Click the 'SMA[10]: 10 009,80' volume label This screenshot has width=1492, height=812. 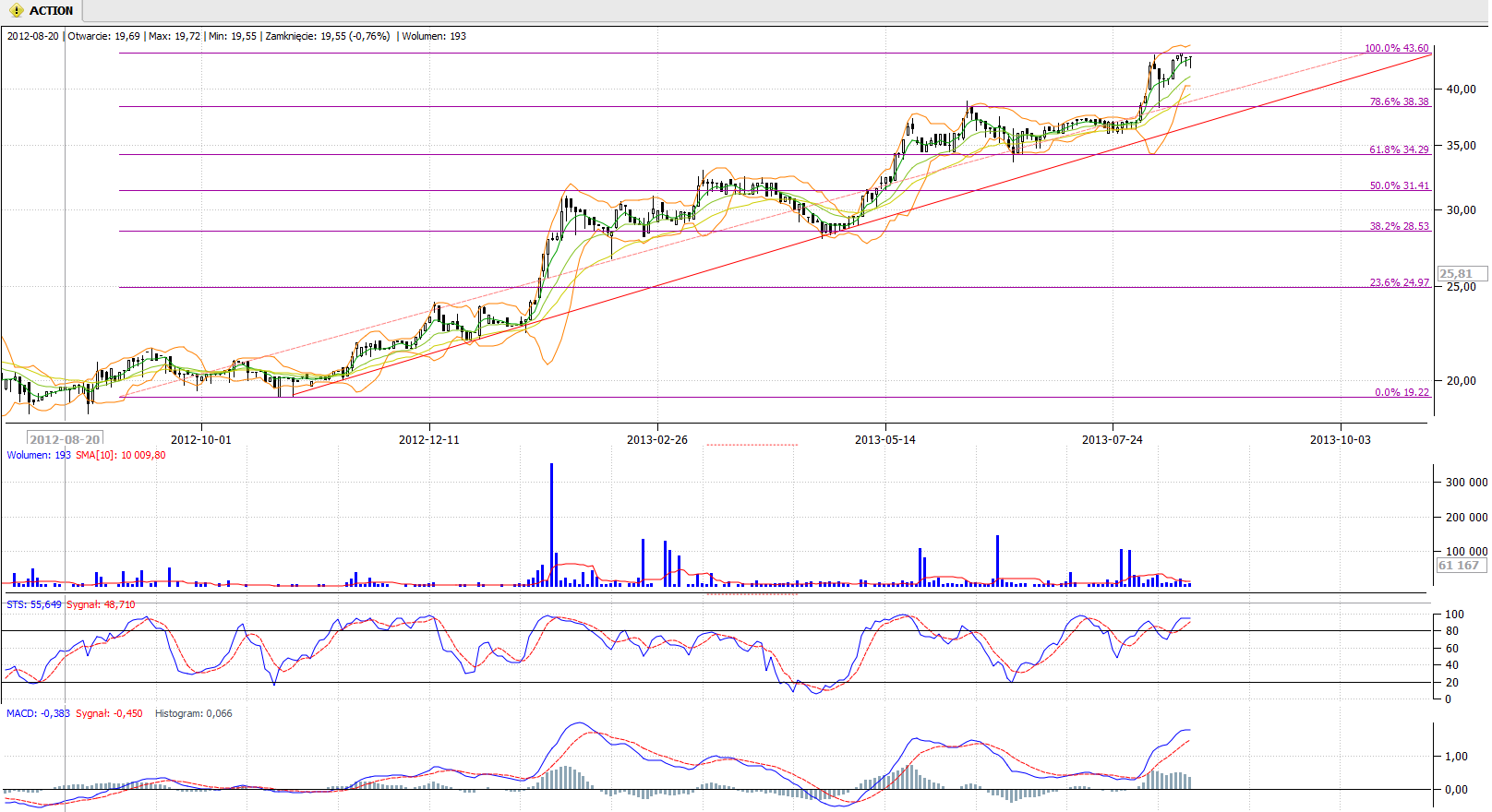[121, 455]
